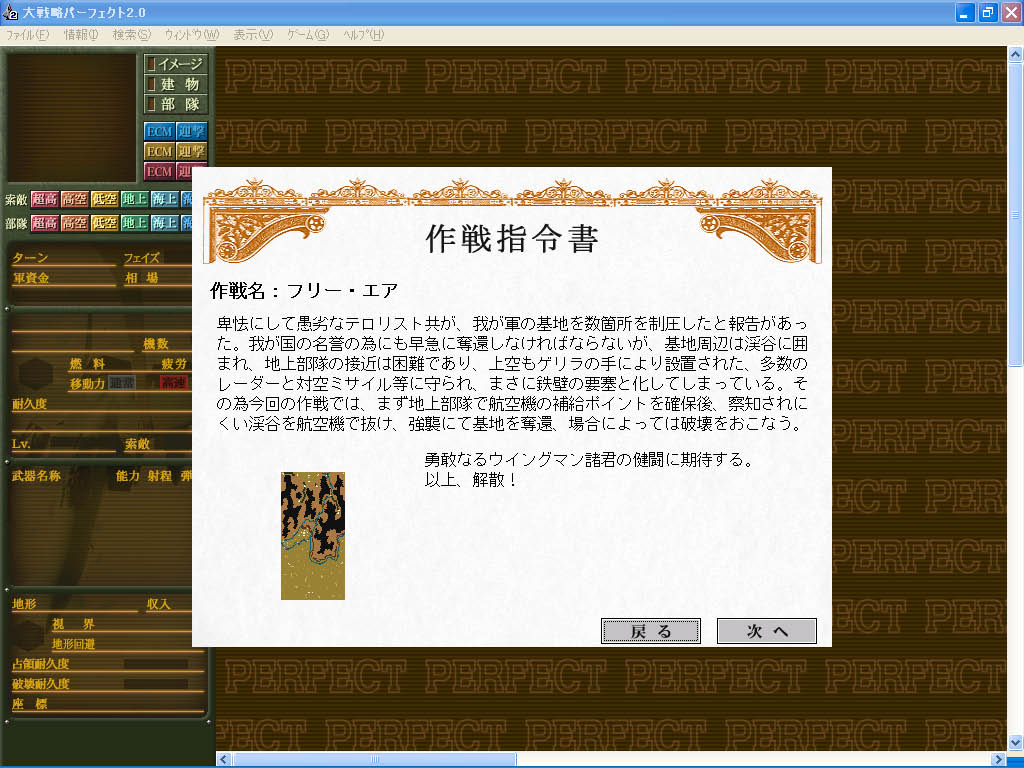
Task: Toggle the blue ECM indicator
Action: click(159, 131)
